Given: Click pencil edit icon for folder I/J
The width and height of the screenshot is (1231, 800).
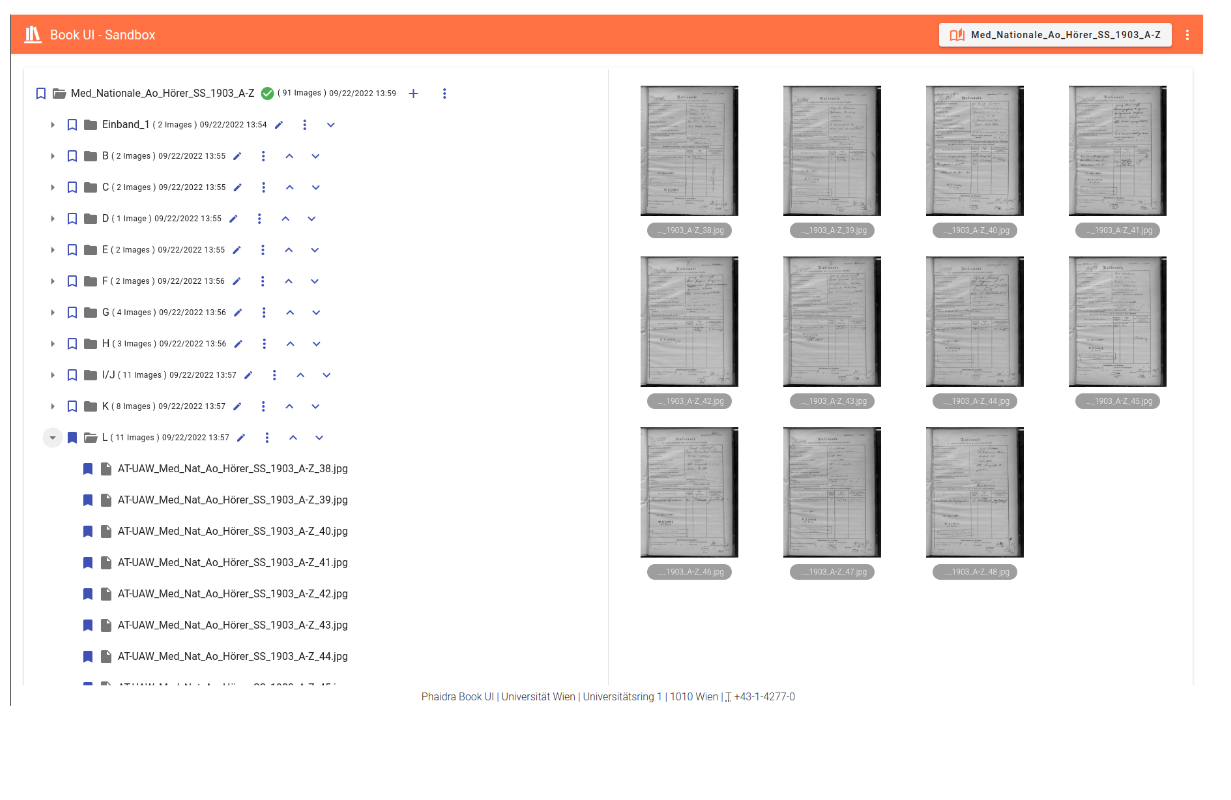Looking at the screenshot, I should tap(248, 376).
